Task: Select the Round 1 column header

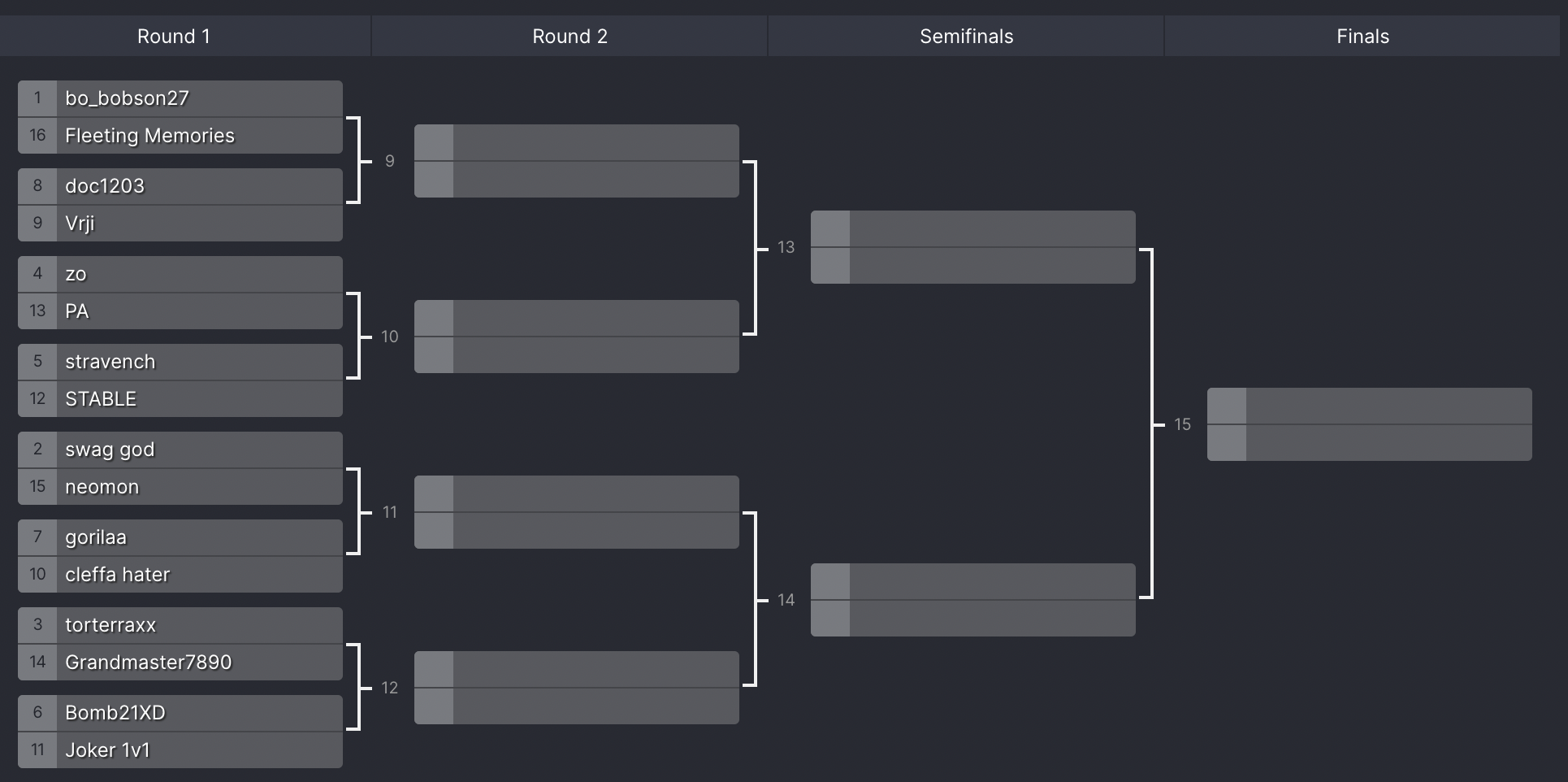Action: click(x=174, y=37)
